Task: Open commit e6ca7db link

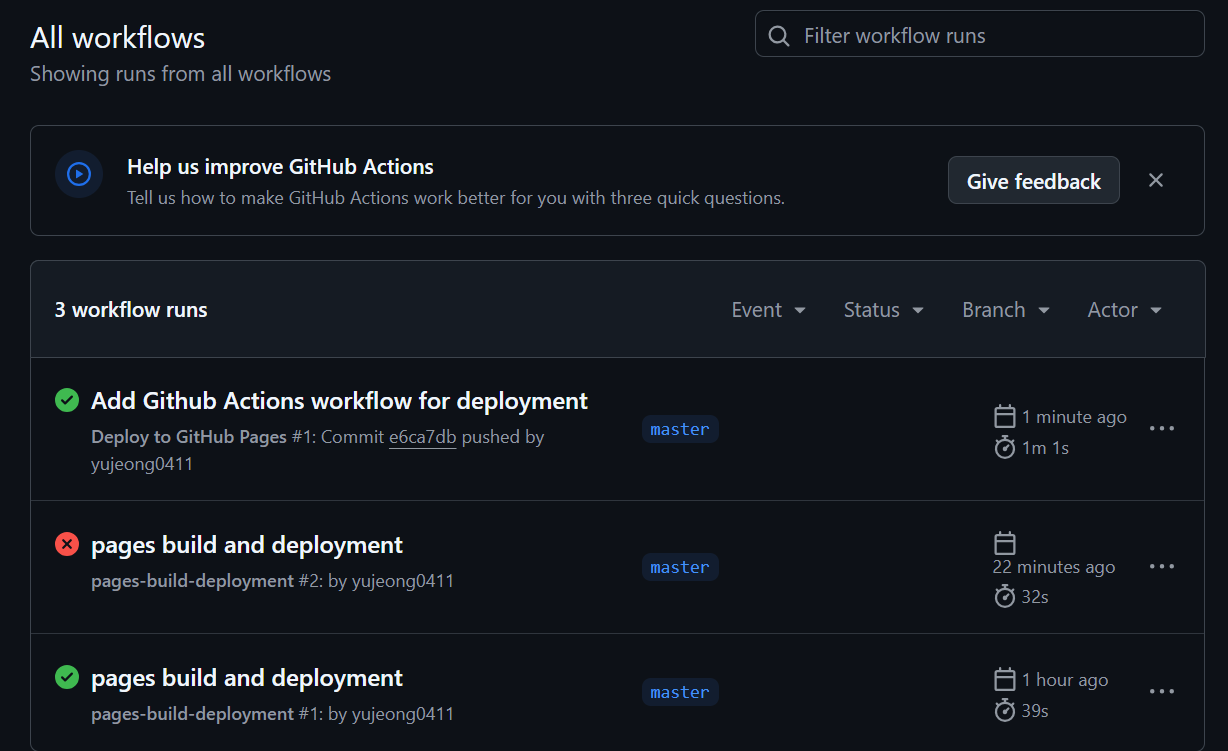Action: (x=422, y=437)
